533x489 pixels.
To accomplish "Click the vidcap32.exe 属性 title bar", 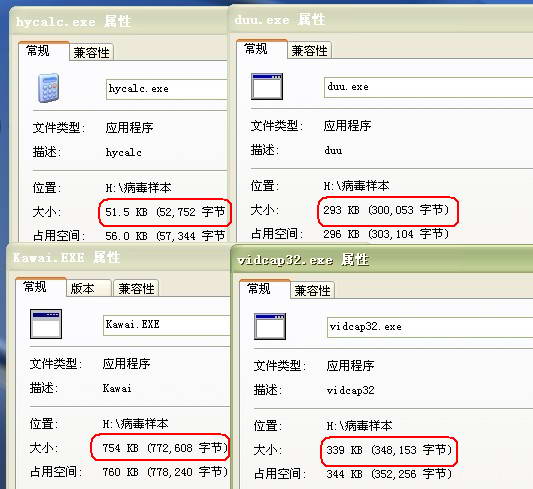I will tap(382, 260).
